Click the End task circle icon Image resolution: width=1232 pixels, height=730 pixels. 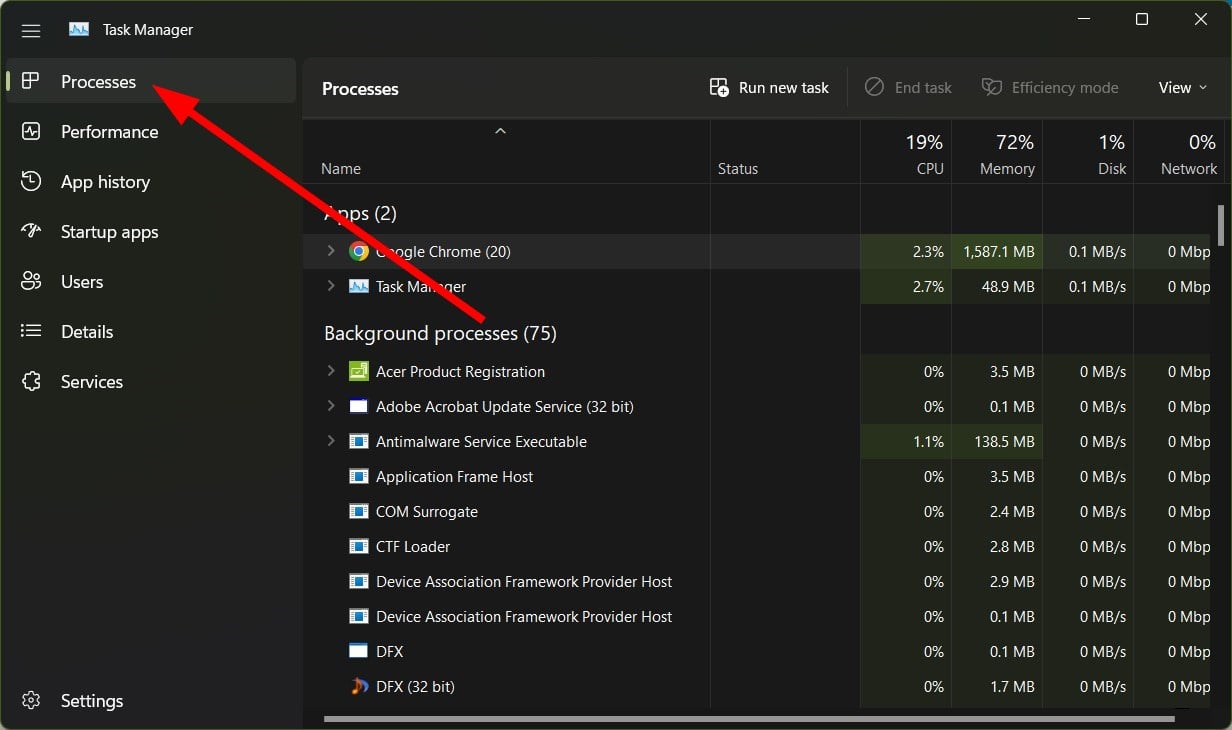874,87
